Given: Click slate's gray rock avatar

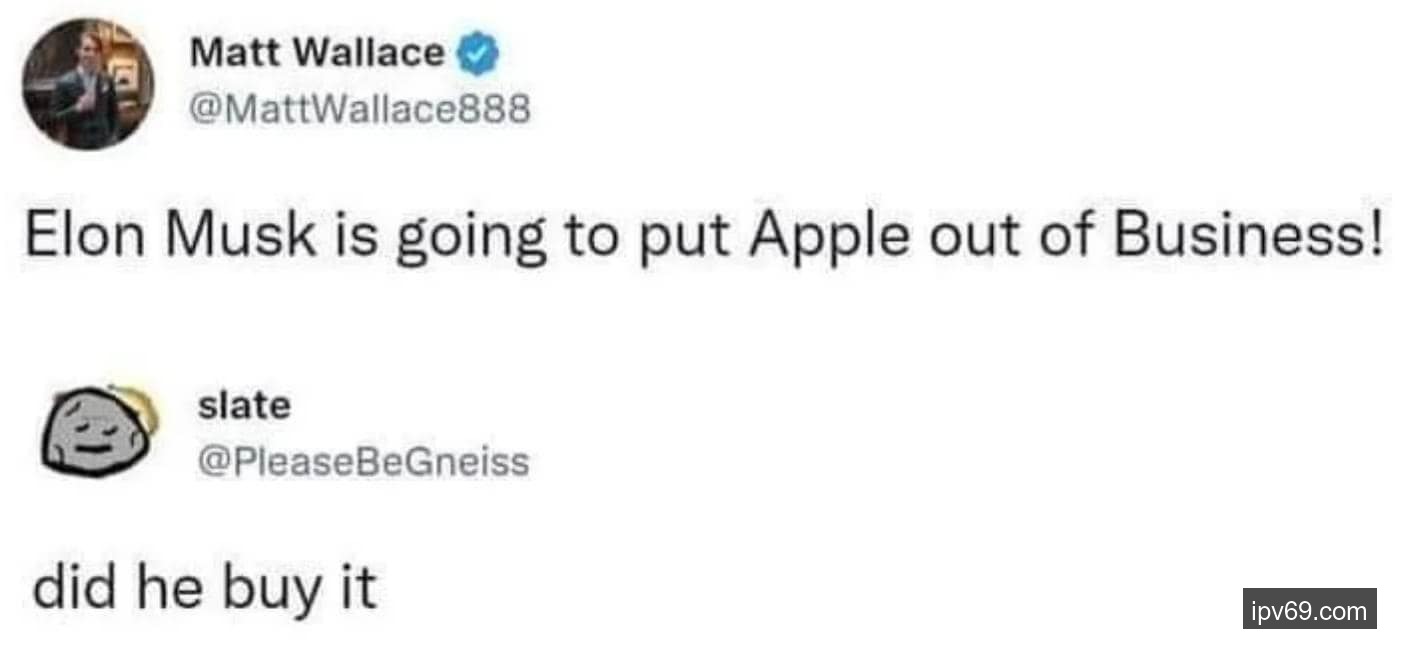Looking at the screenshot, I should click(x=98, y=431).
